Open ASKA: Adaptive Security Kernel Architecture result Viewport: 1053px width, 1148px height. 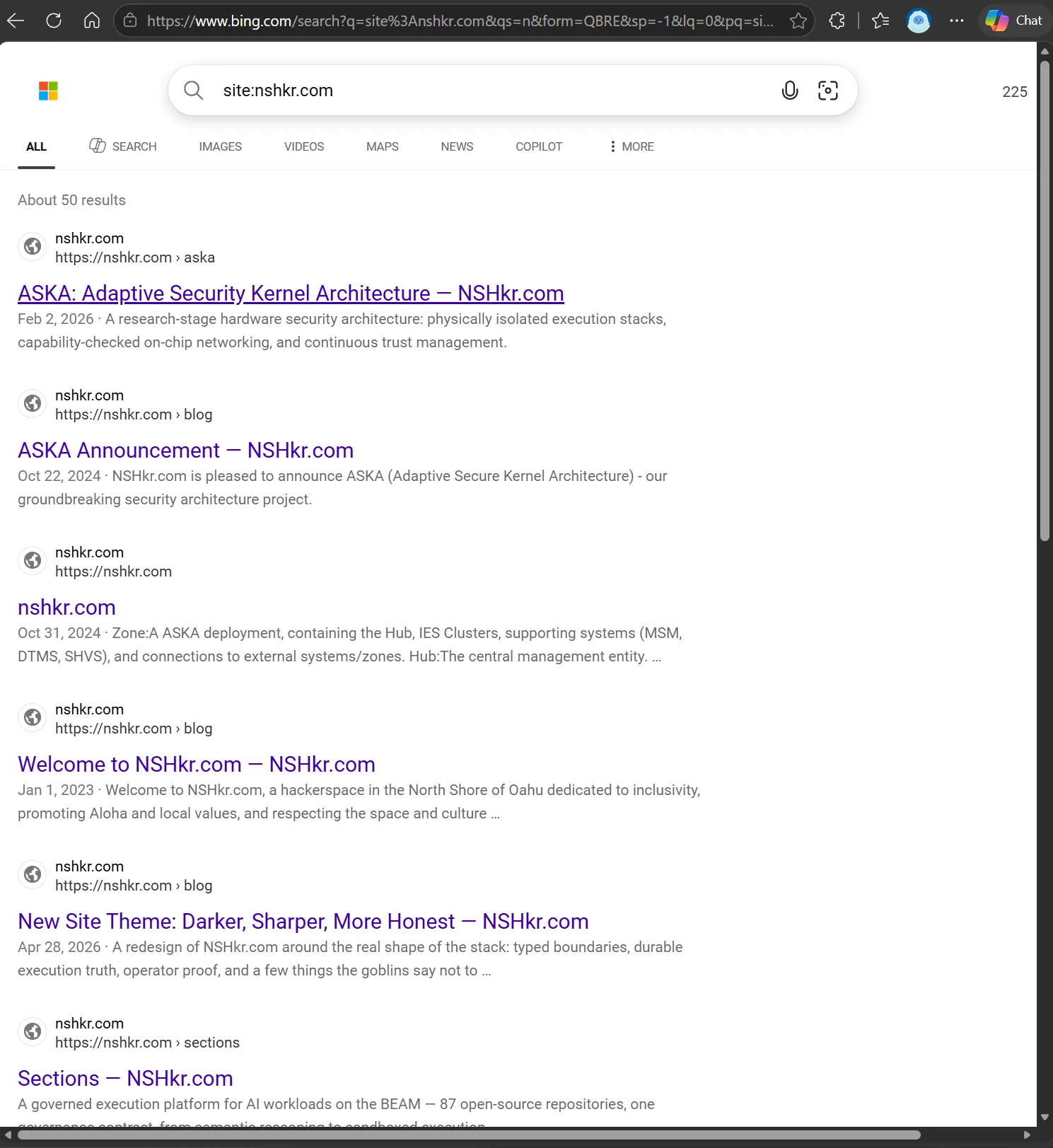[291, 293]
